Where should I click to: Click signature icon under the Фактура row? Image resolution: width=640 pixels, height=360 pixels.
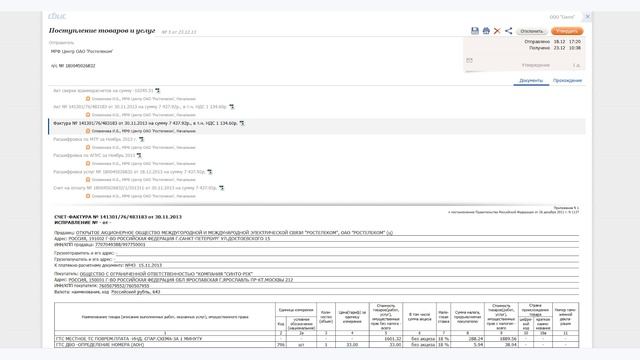pos(87,131)
